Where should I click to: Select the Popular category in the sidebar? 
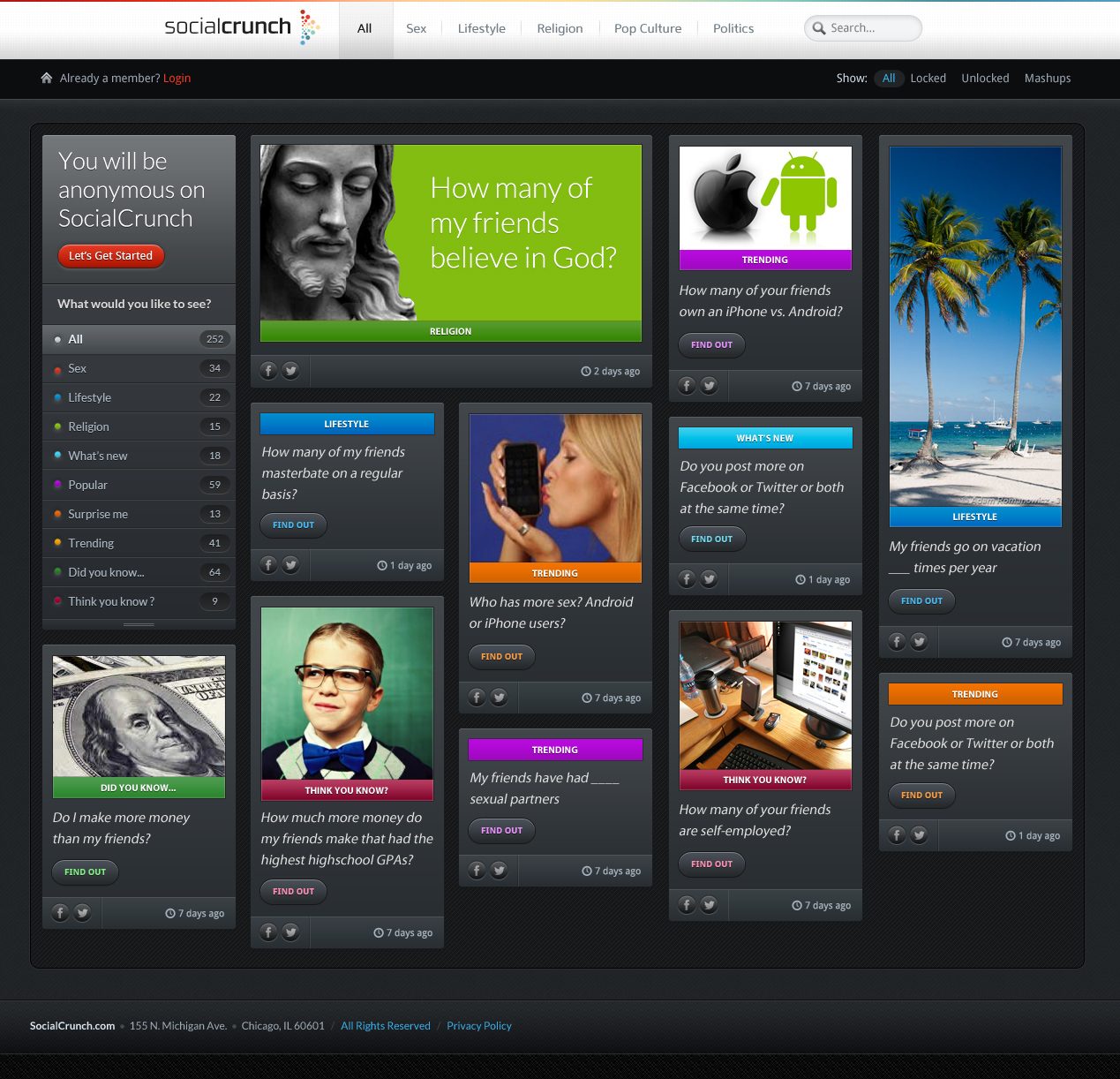point(139,485)
